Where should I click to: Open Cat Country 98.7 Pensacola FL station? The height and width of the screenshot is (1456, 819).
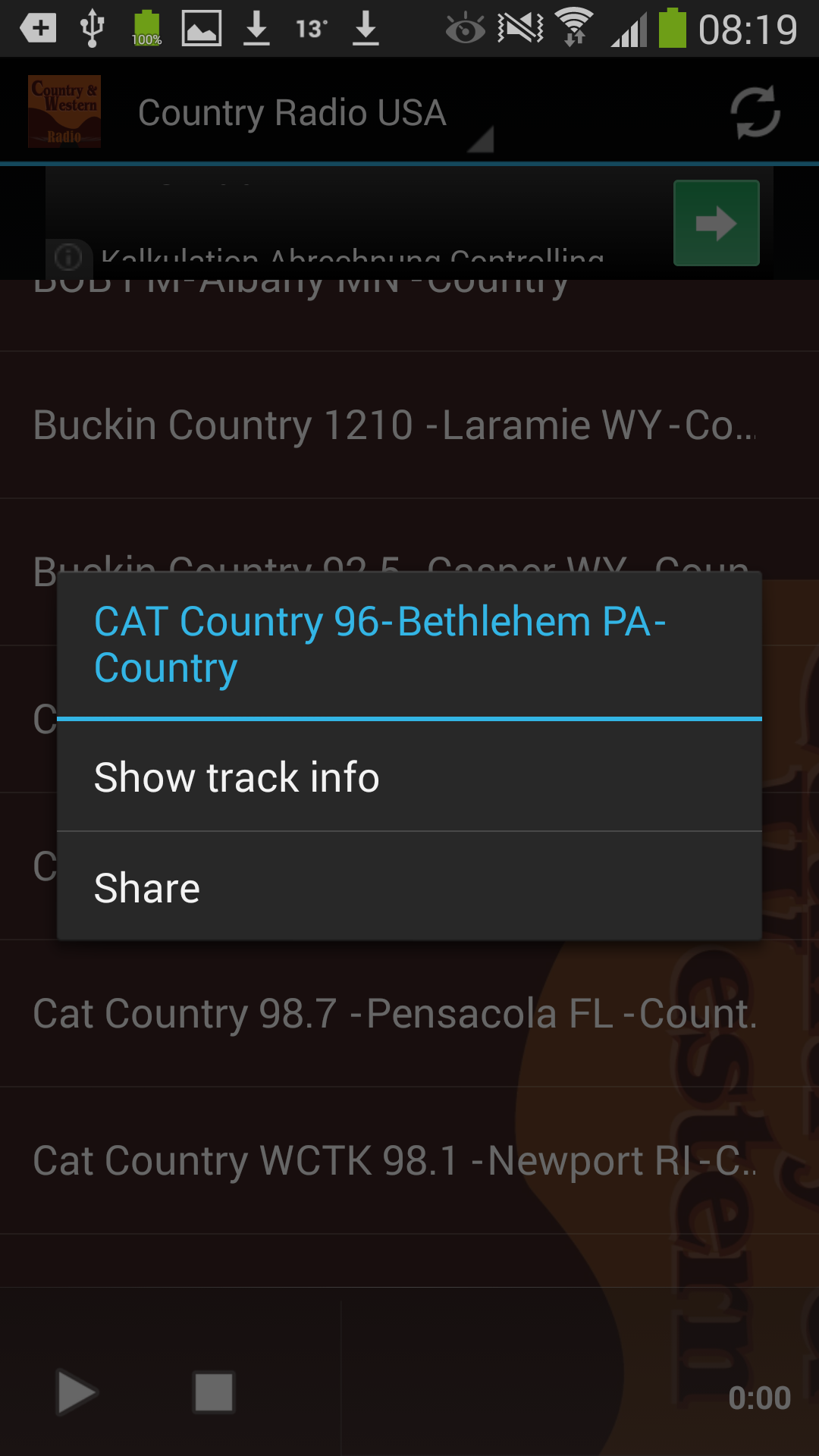394,1014
